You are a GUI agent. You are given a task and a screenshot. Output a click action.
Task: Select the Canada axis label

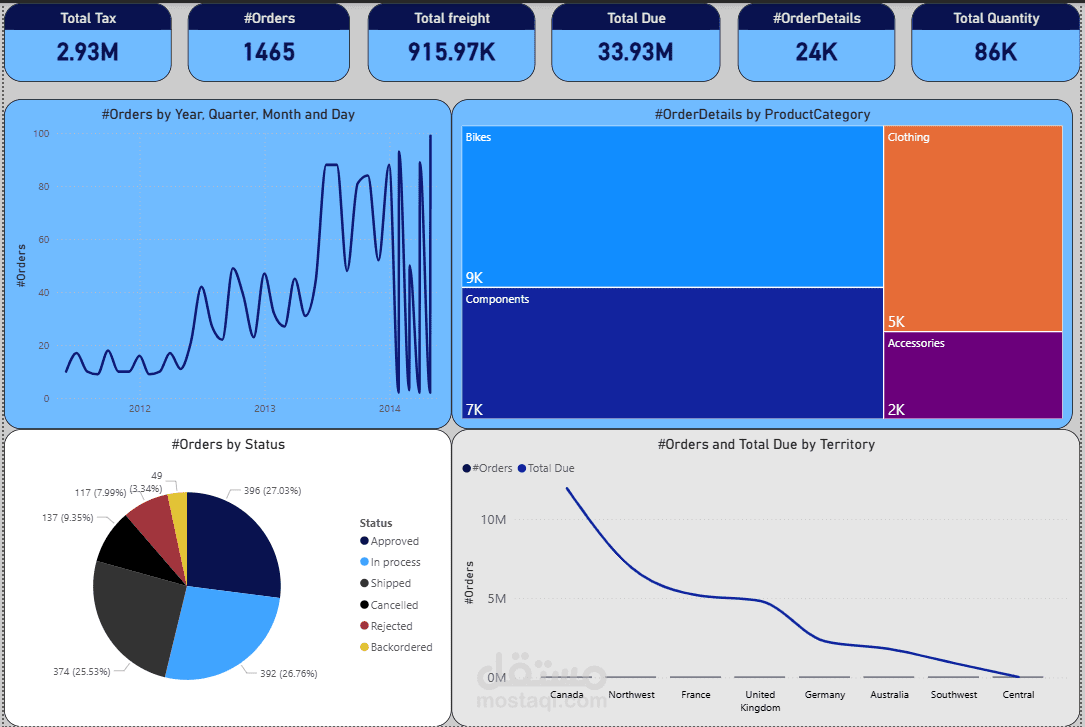click(x=567, y=694)
